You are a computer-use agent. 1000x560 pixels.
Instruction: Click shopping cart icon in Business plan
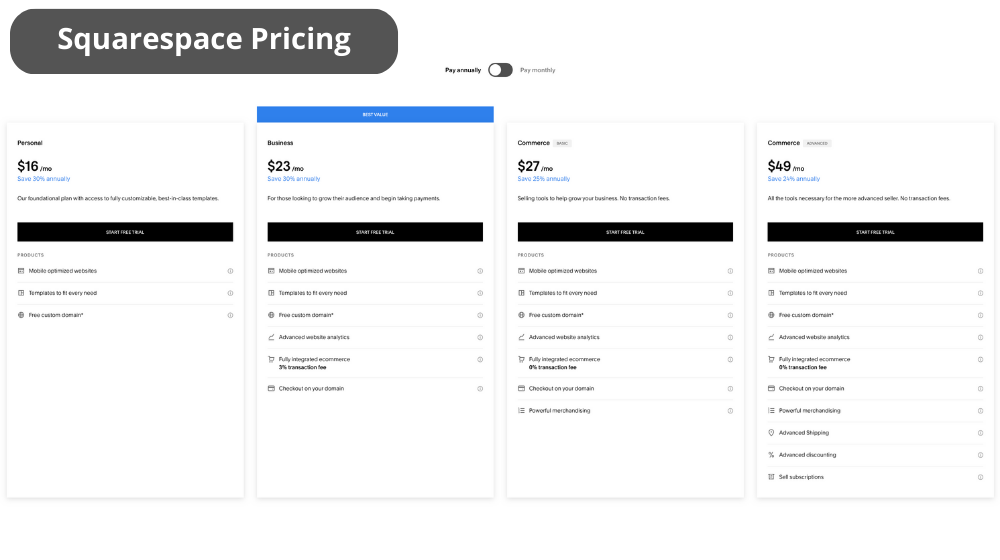coord(271,359)
